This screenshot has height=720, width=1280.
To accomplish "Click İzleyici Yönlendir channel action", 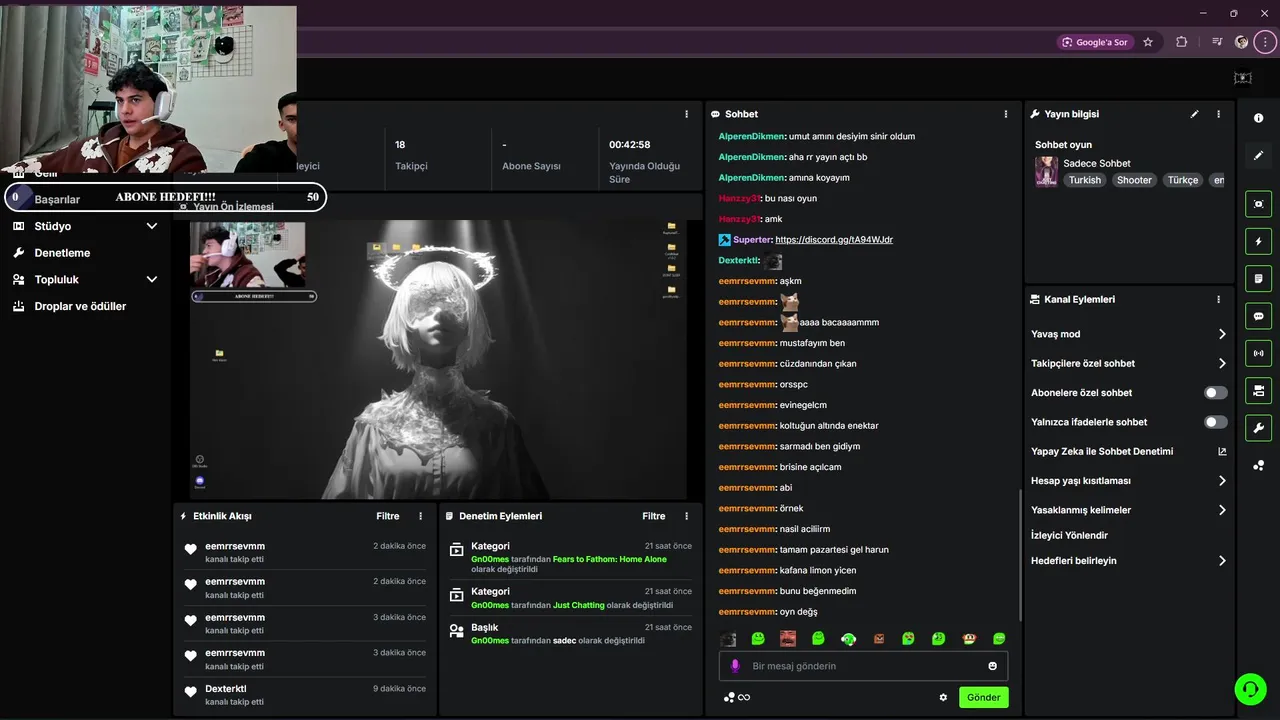I will tap(1069, 535).
